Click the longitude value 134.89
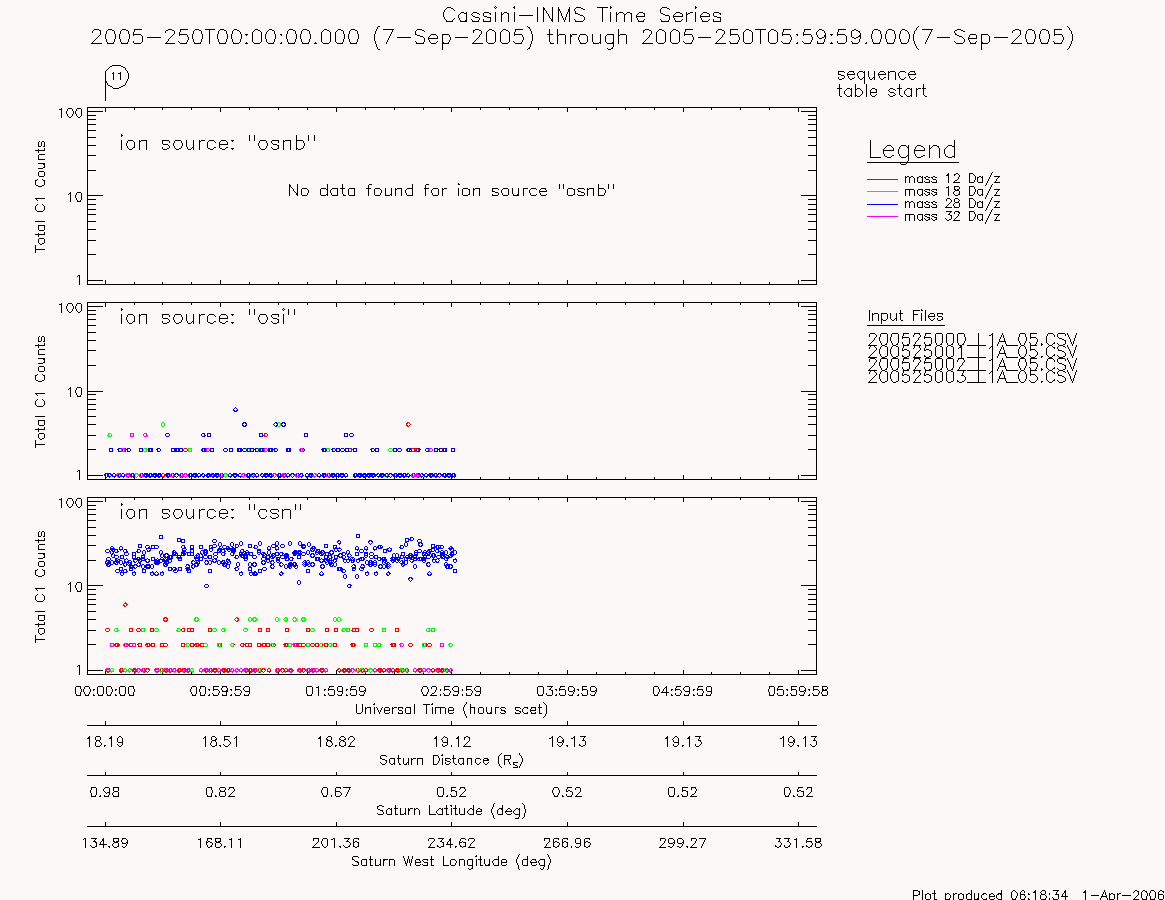Image resolution: width=1165 pixels, height=900 pixels. [x=105, y=843]
